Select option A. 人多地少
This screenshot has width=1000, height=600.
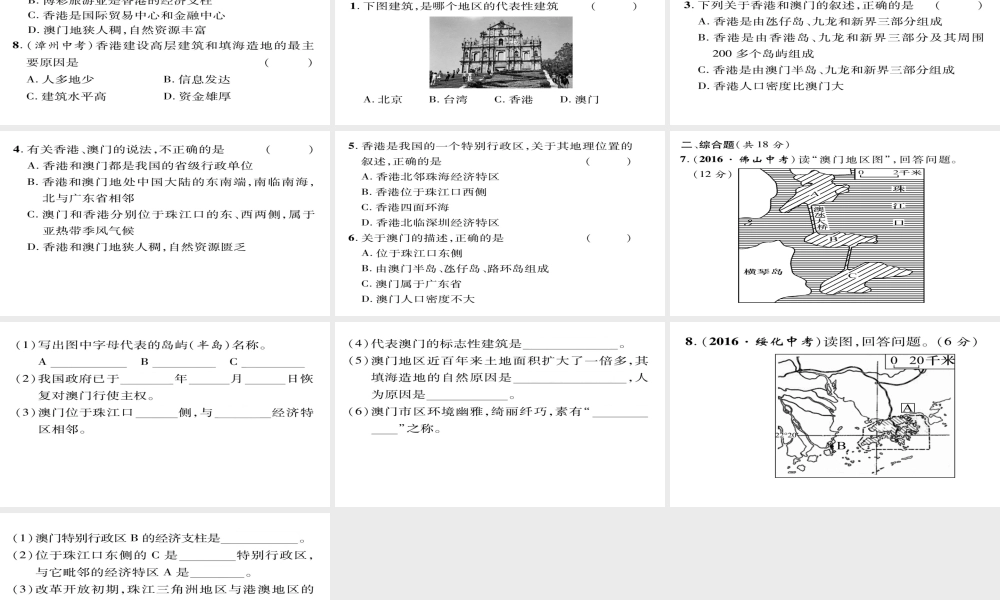pos(61,79)
